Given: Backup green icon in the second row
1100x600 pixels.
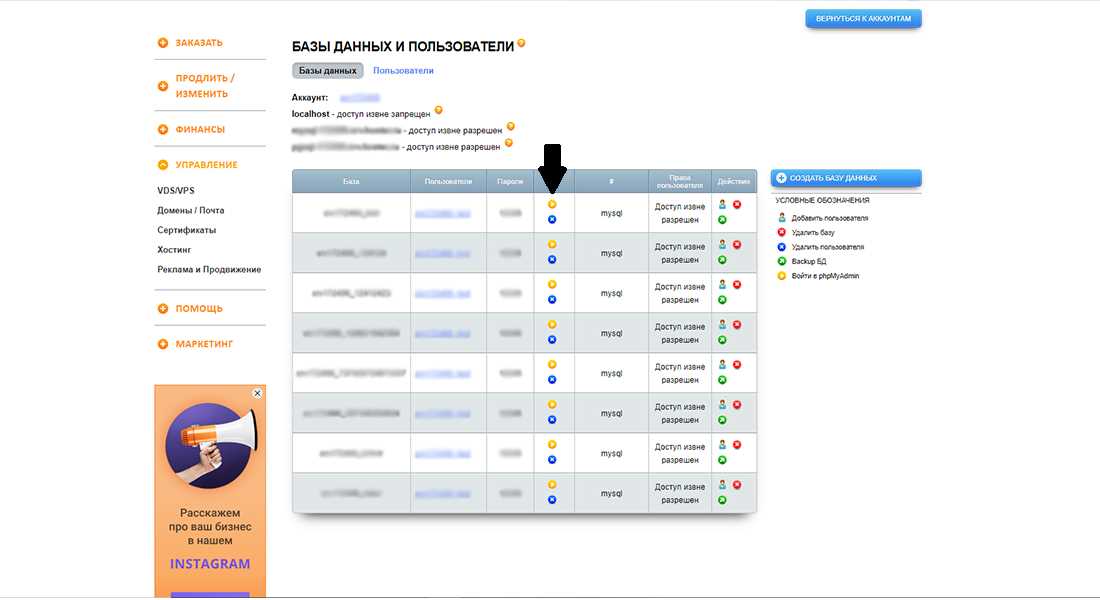Looking at the screenshot, I should 722,260.
